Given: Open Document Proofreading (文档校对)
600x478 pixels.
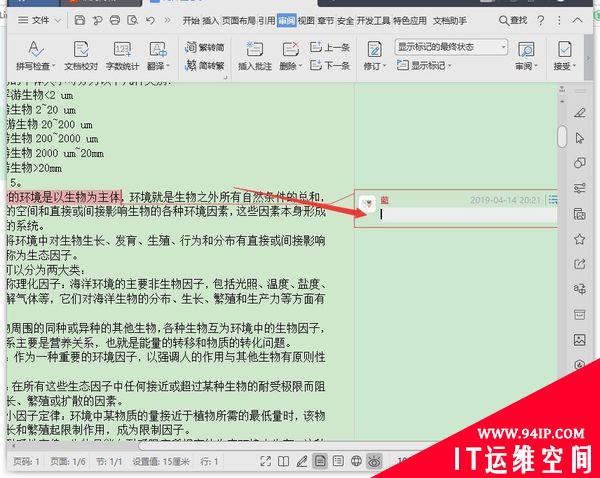Looking at the screenshot, I should coord(81,56).
